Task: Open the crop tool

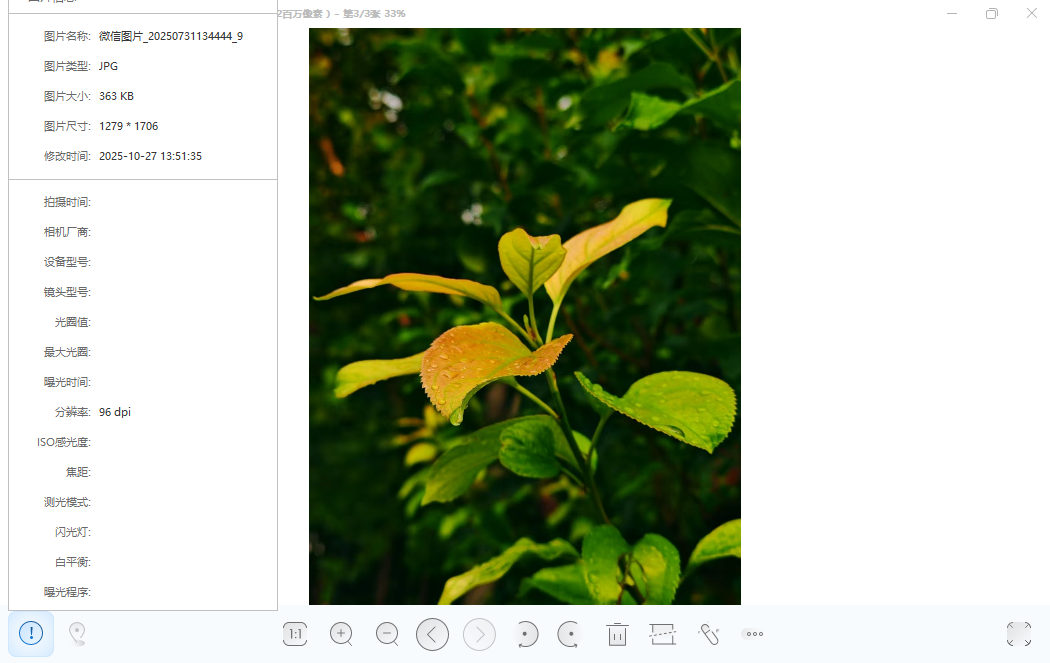Action: (x=662, y=634)
